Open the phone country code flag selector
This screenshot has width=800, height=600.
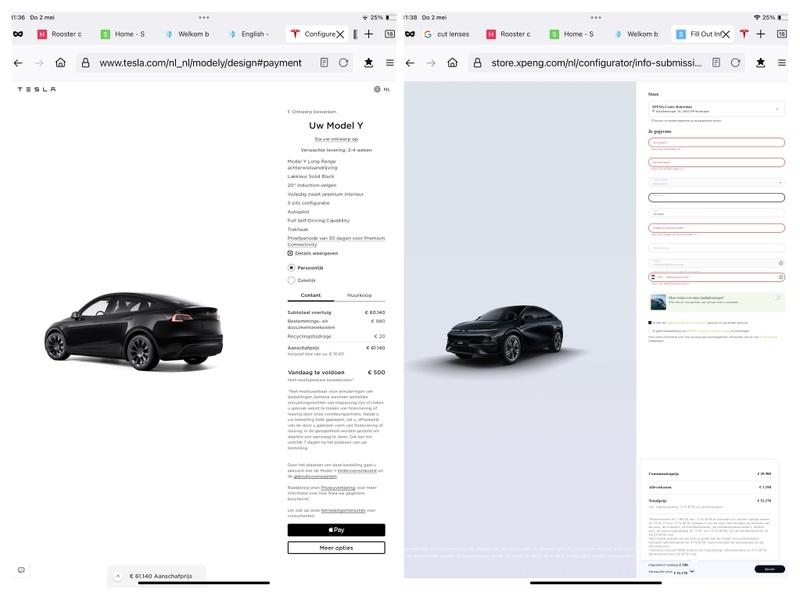653,277
